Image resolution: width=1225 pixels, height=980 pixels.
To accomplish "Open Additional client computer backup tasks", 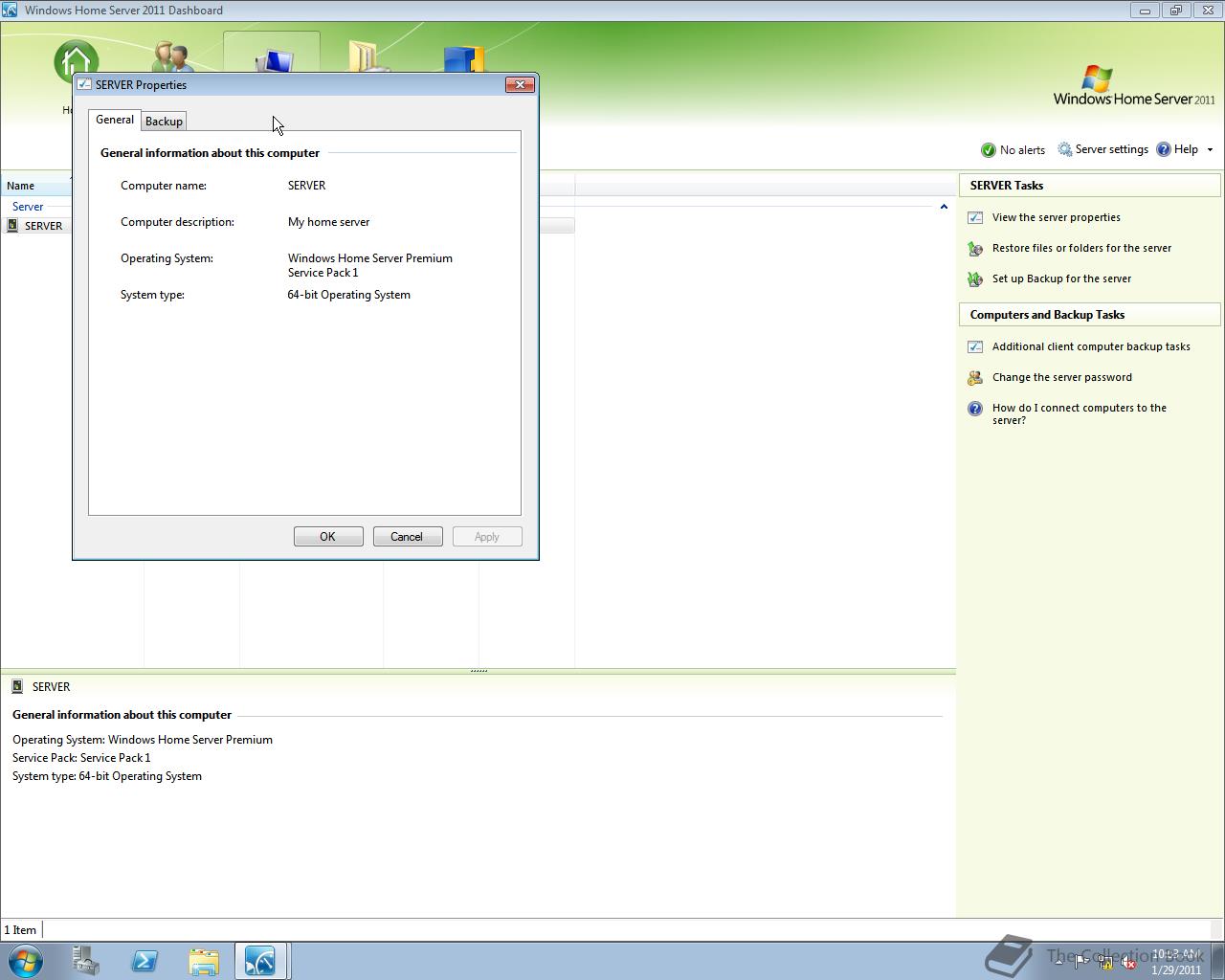I will point(1091,346).
